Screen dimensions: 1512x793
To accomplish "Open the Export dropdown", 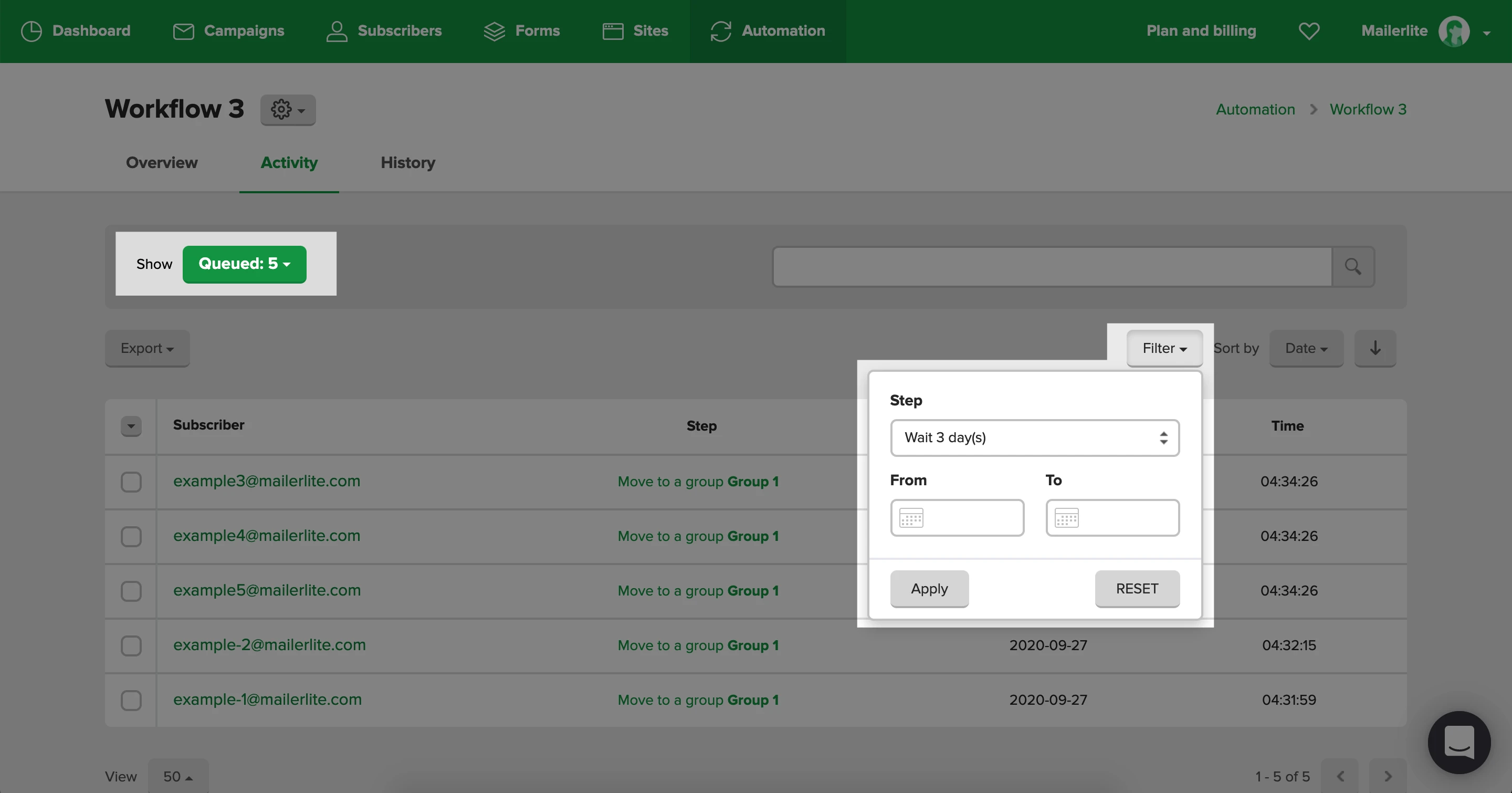I will [147, 348].
